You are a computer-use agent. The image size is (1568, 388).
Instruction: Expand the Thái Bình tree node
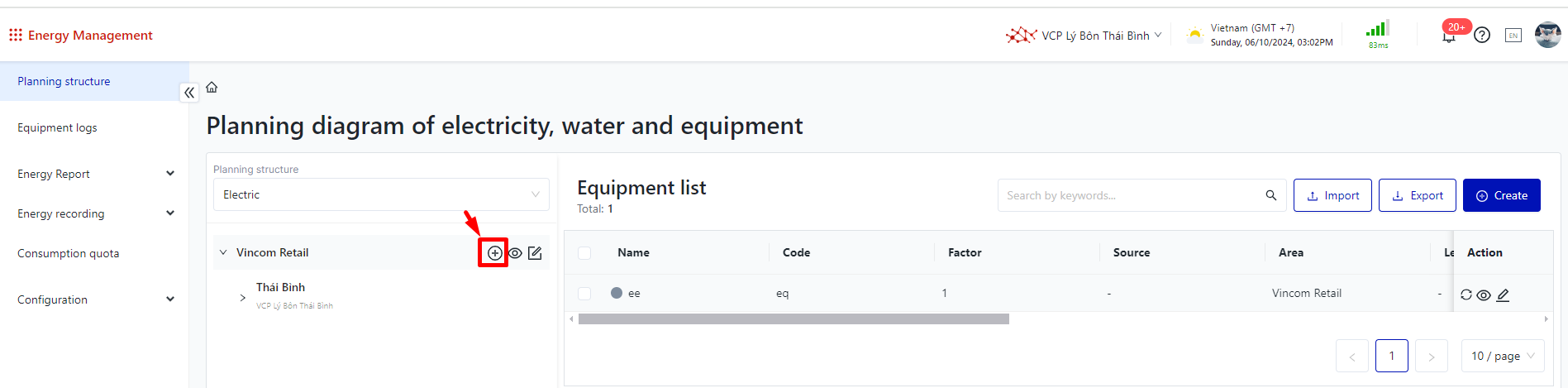pos(242,297)
